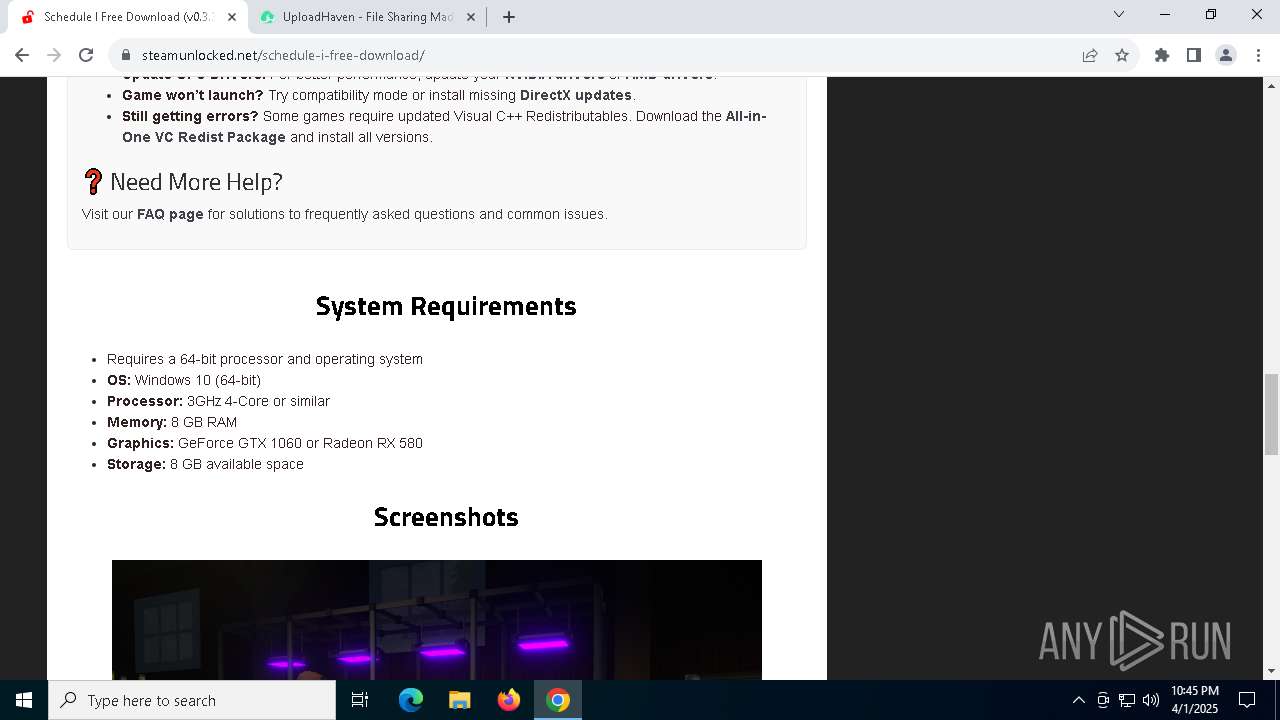Open the taskbar clock and date
Image resolution: width=1280 pixels, height=720 pixels.
point(1195,700)
